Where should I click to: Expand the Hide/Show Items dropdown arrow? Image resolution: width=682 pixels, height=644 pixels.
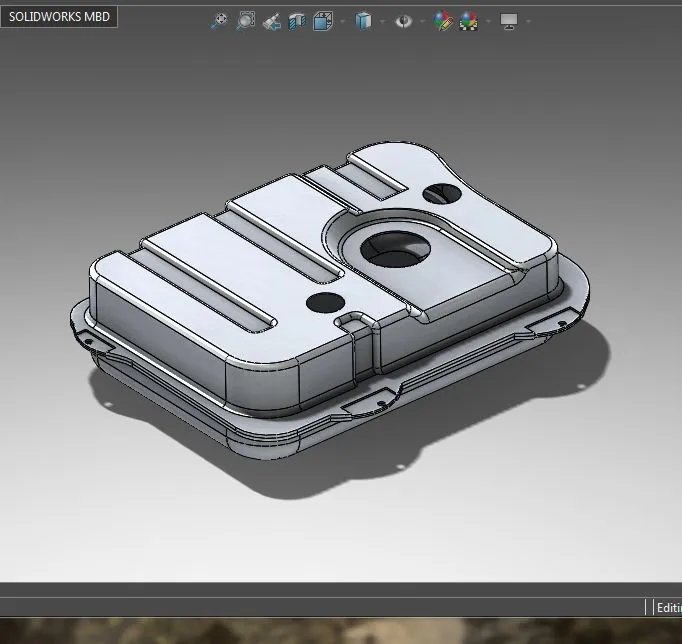click(422, 21)
